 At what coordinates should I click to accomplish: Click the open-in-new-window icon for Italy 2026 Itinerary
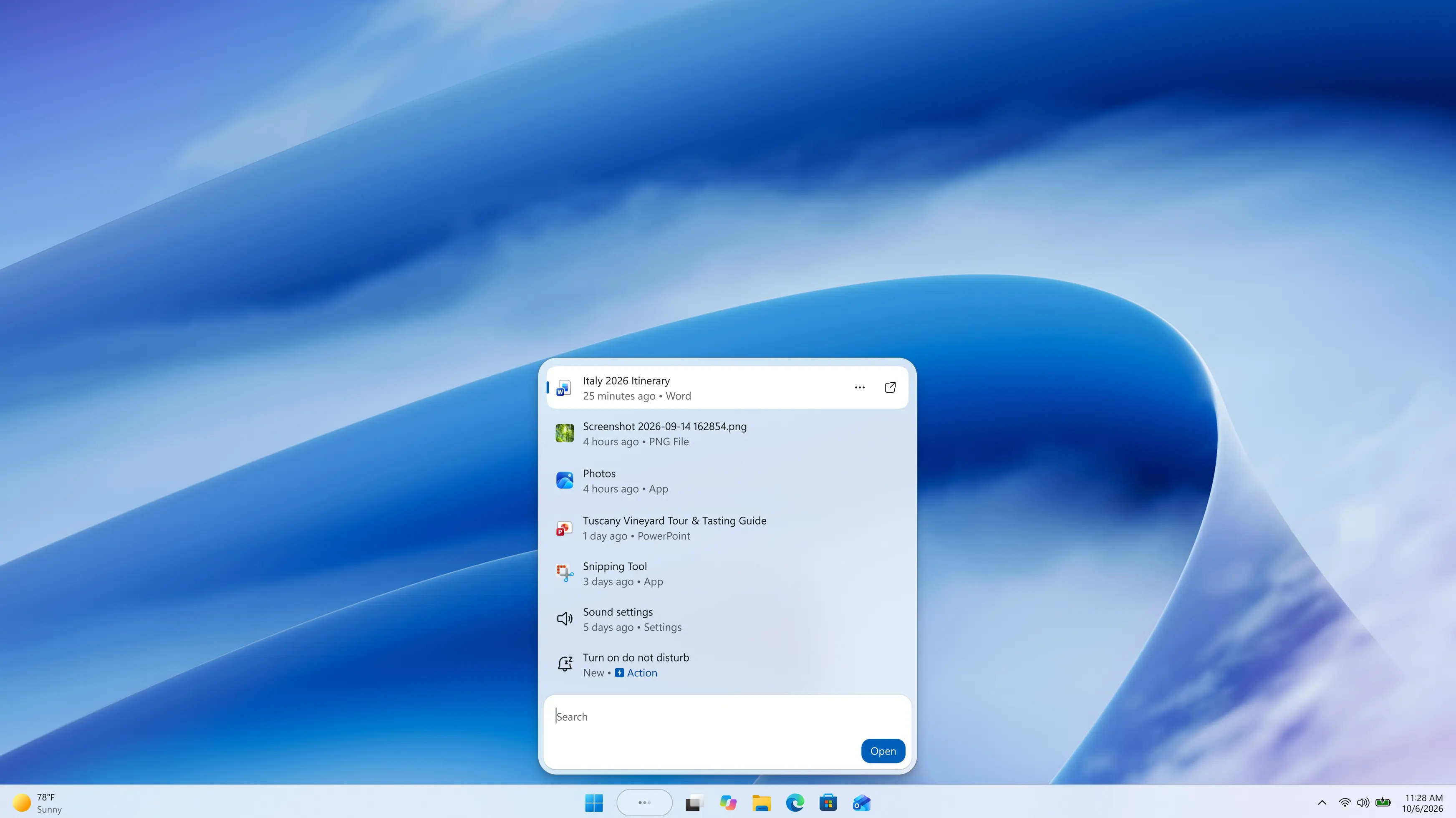pyautogui.click(x=890, y=388)
